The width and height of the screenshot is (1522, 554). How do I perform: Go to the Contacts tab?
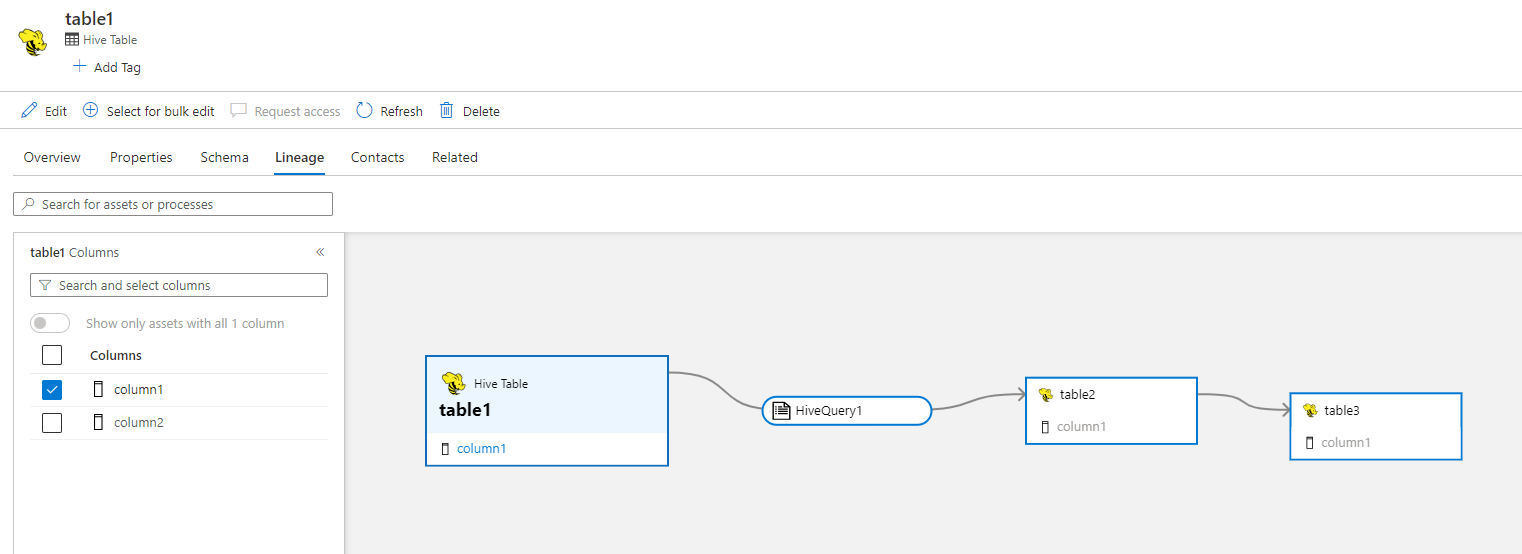tap(377, 157)
